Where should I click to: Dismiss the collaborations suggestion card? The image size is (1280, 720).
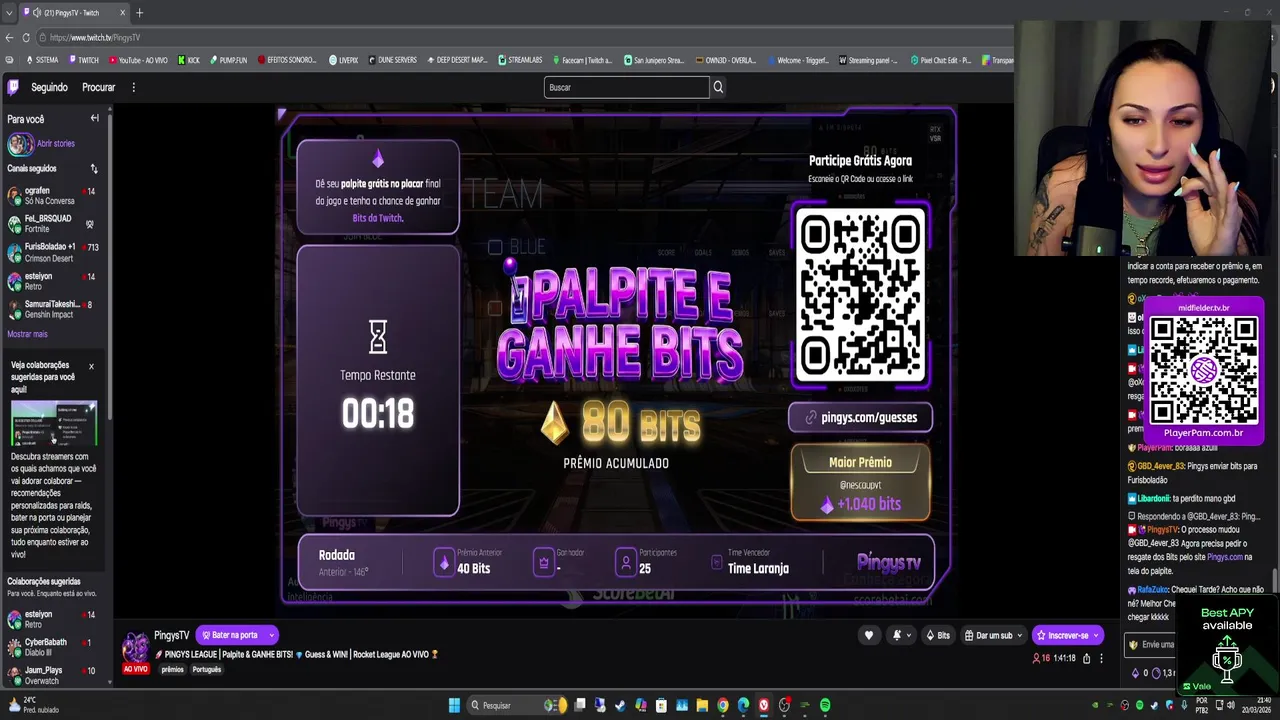click(91, 366)
